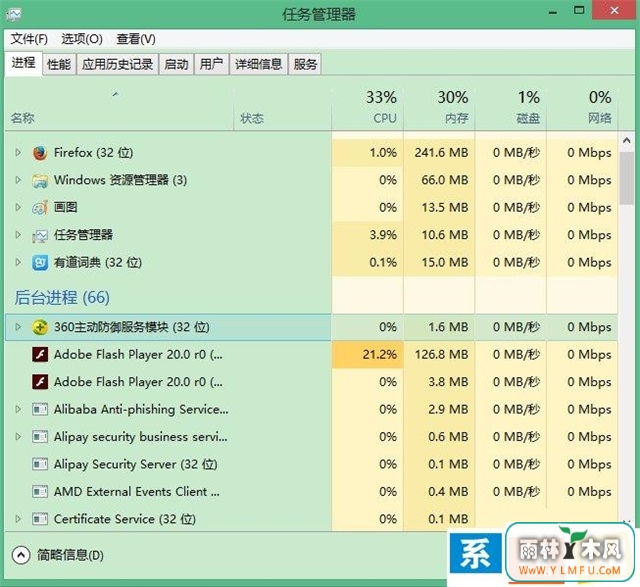Expand the Alibaba Anti-phishing Service entry

point(18,409)
